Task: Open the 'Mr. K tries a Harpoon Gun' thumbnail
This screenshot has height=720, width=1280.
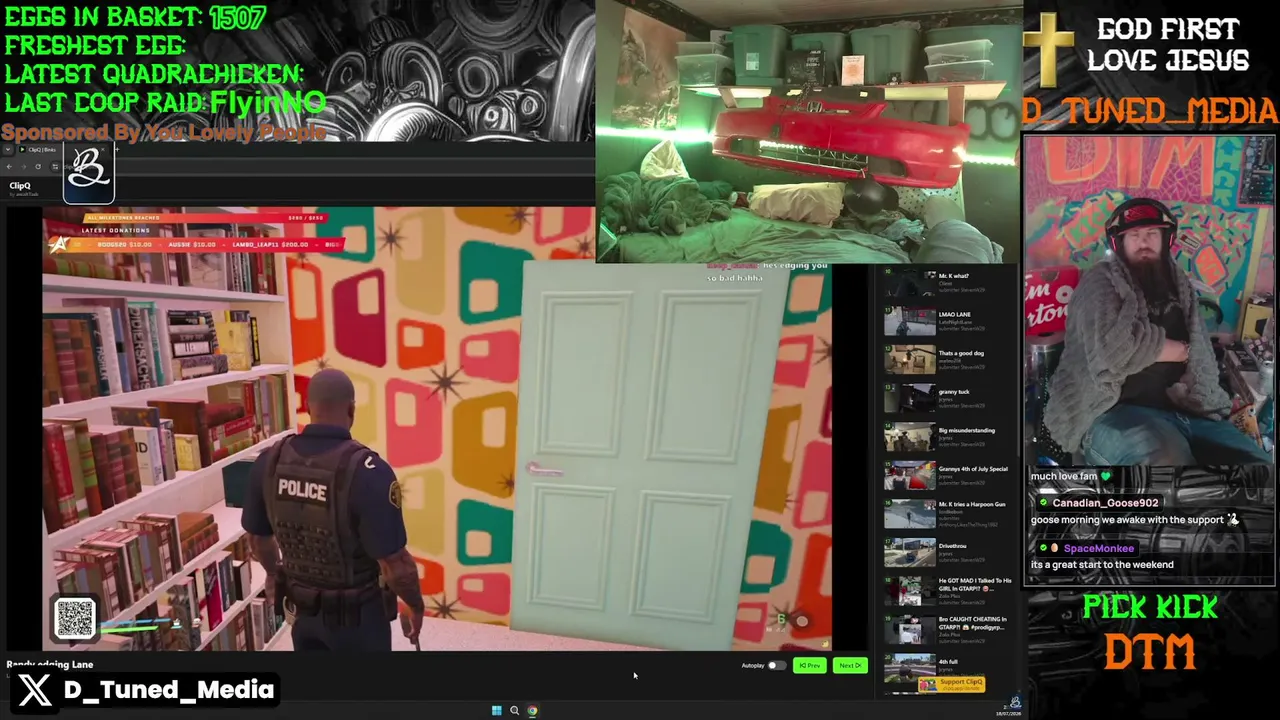Action: [x=909, y=514]
